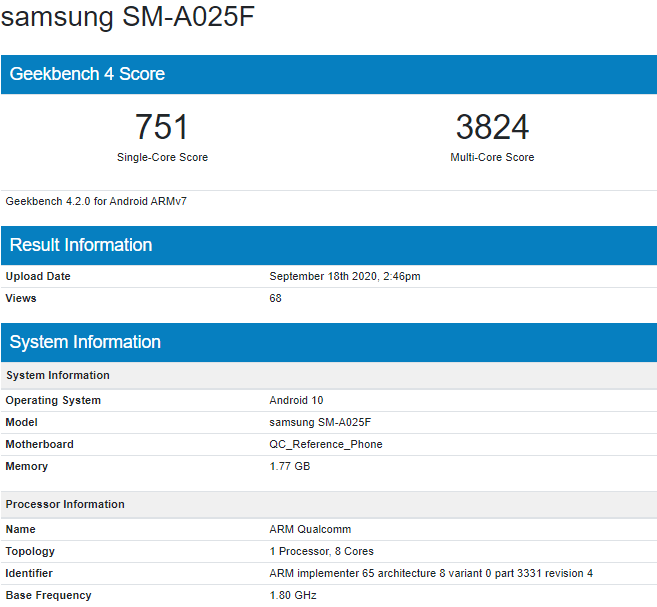Image resolution: width=657 pixels, height=607 pixels.
Task: Click the single-core score value 751
Action: coord(162,127)
